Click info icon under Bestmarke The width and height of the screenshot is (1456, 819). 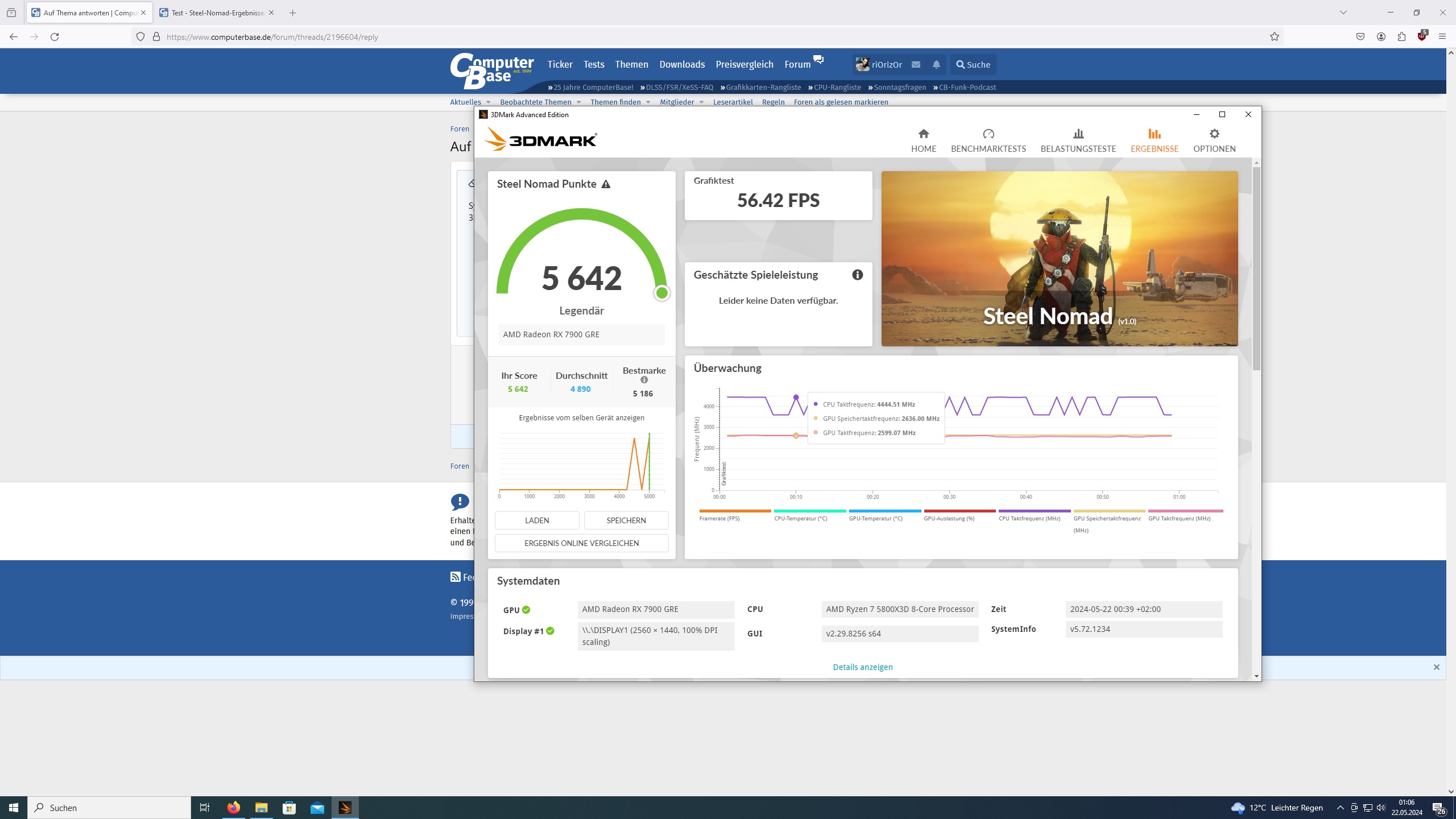pos(644,380)
